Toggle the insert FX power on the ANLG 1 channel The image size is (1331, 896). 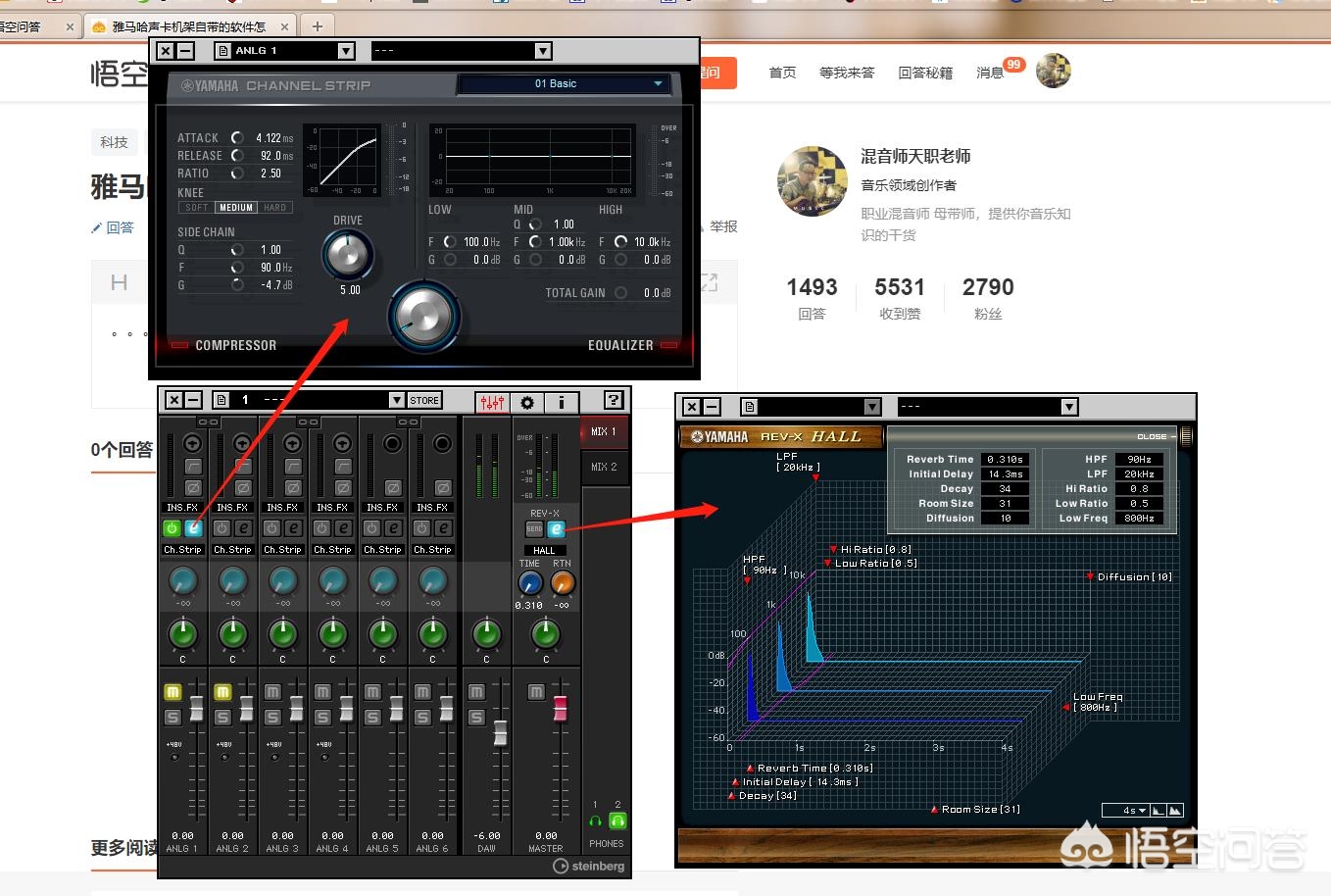(172, 528)
